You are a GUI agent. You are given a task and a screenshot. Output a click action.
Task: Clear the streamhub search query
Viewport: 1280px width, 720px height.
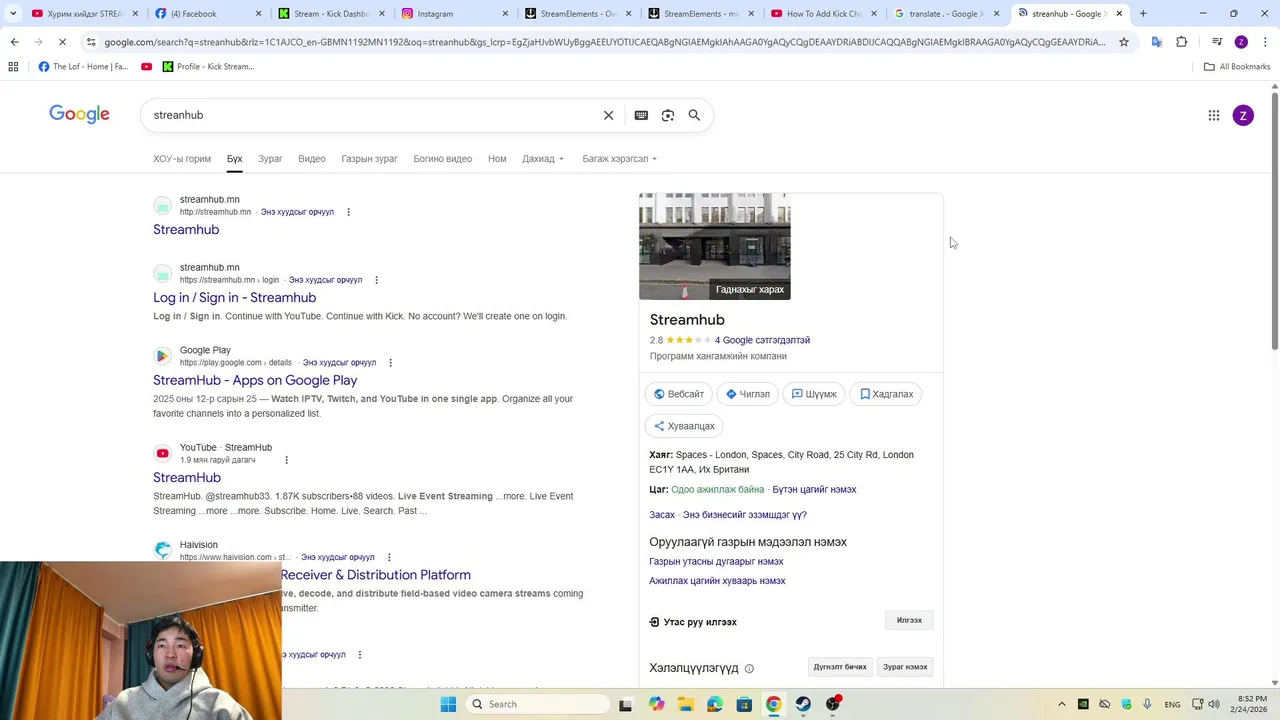click(608, 115)
